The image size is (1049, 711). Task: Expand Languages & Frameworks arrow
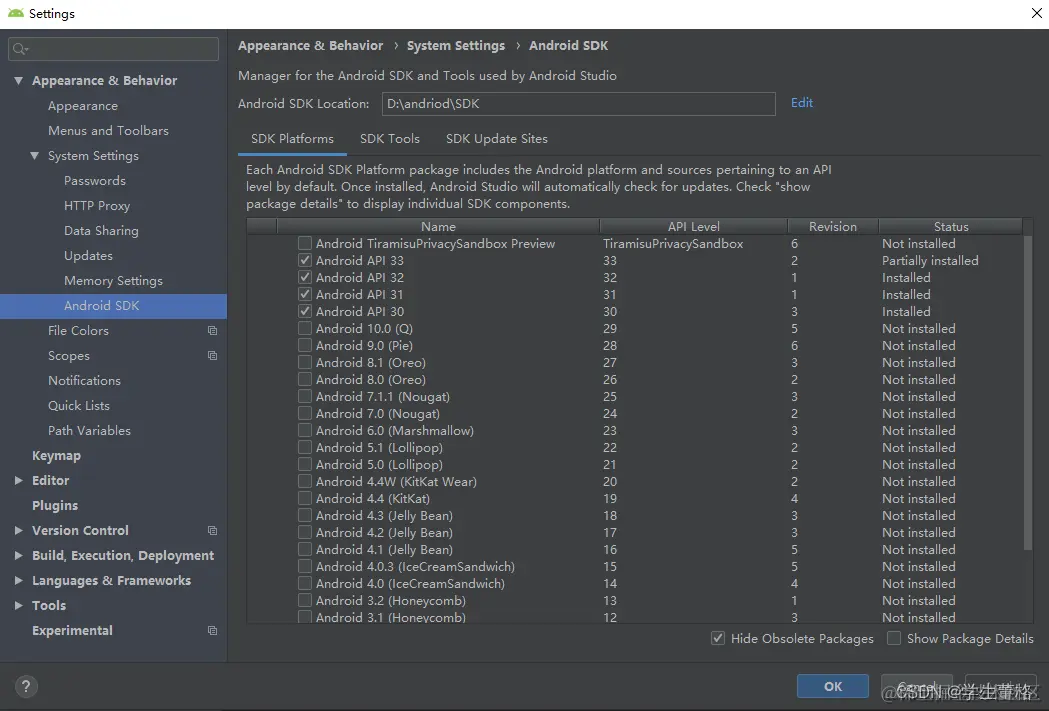pos(18,580)
